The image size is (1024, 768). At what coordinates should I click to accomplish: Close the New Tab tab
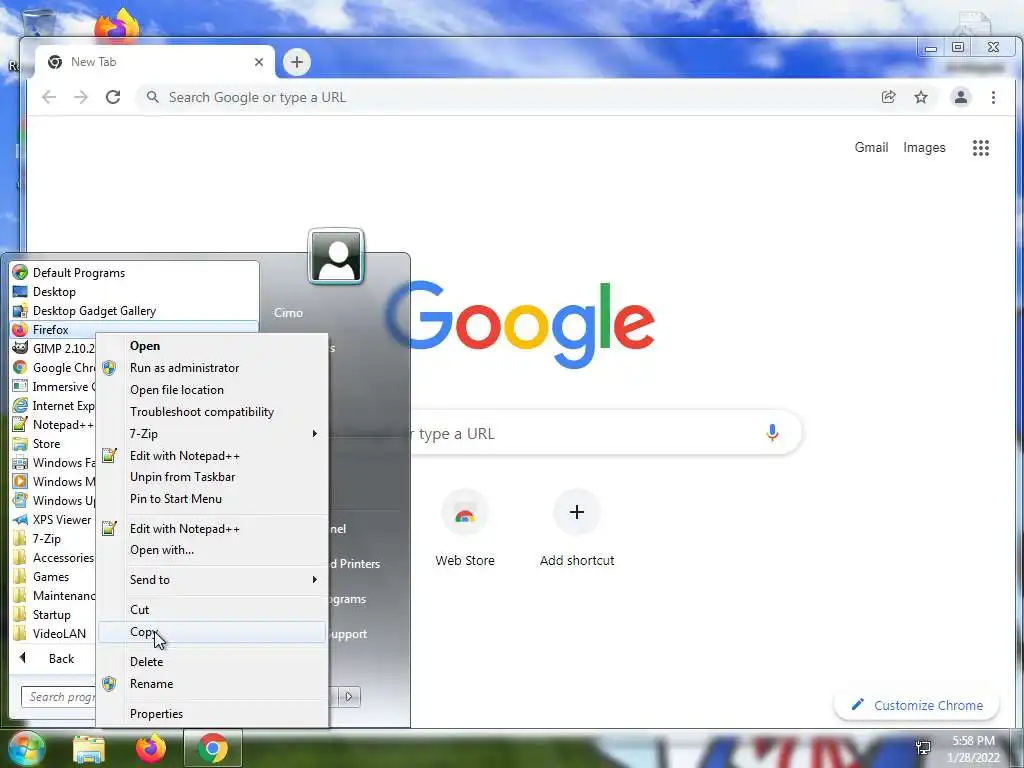pyautogui.click(x=259, y=62)
